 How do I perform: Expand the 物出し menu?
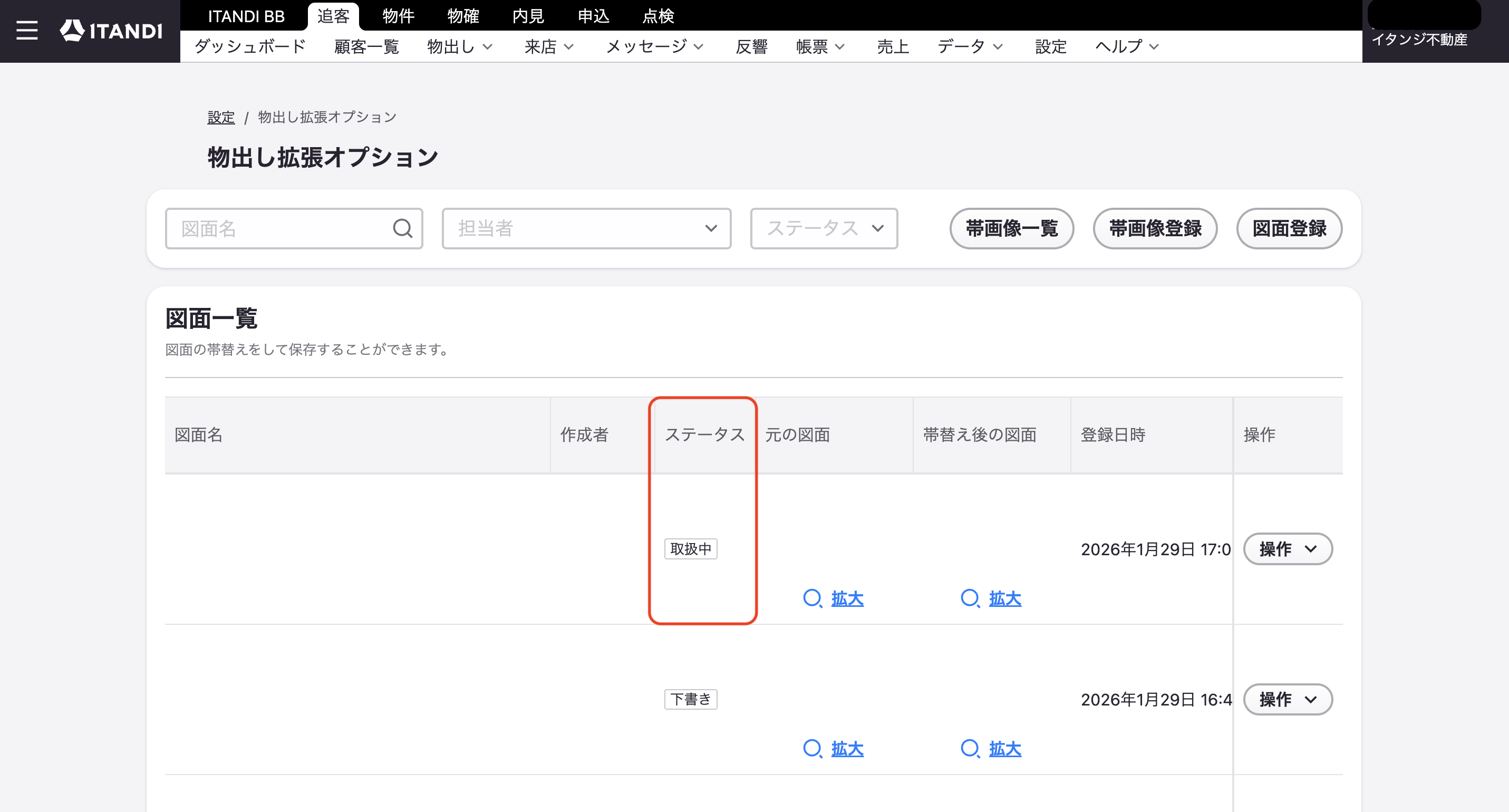click(x=460, y=46)
